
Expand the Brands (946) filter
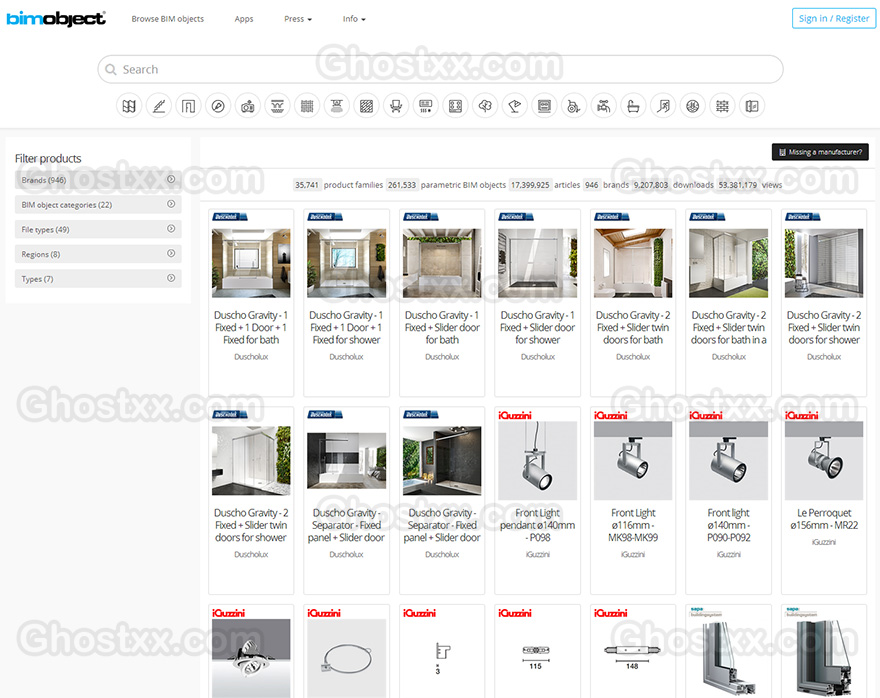pyautogui.click(x=98, y=180)
